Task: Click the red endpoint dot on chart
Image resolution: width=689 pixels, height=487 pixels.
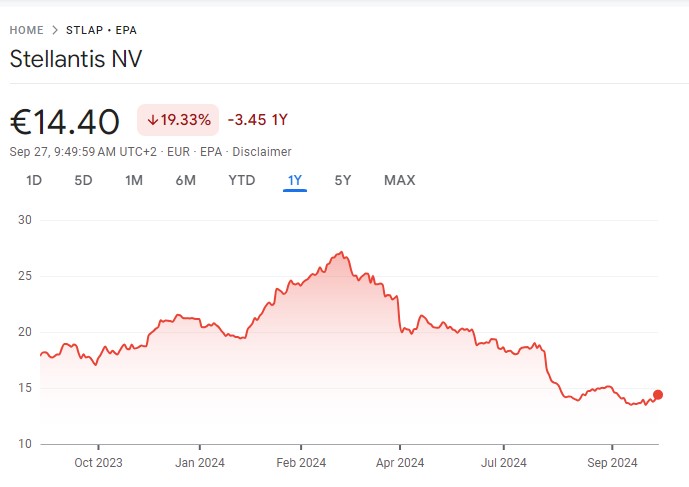Action: tap(657, 395)
